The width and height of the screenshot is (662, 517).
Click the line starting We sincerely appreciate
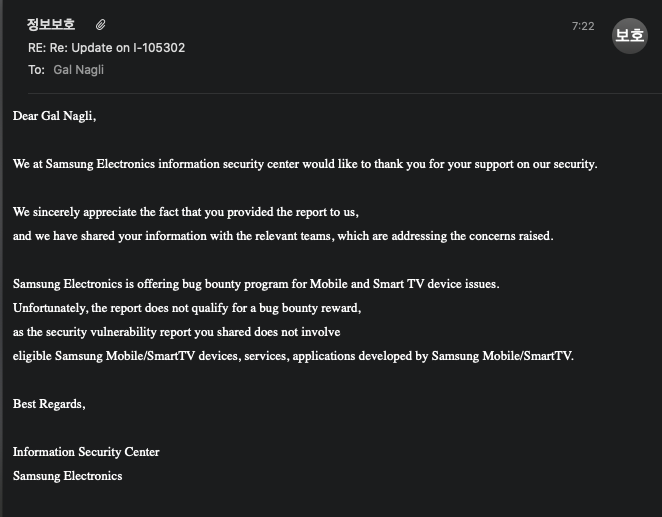coord(186,212)
